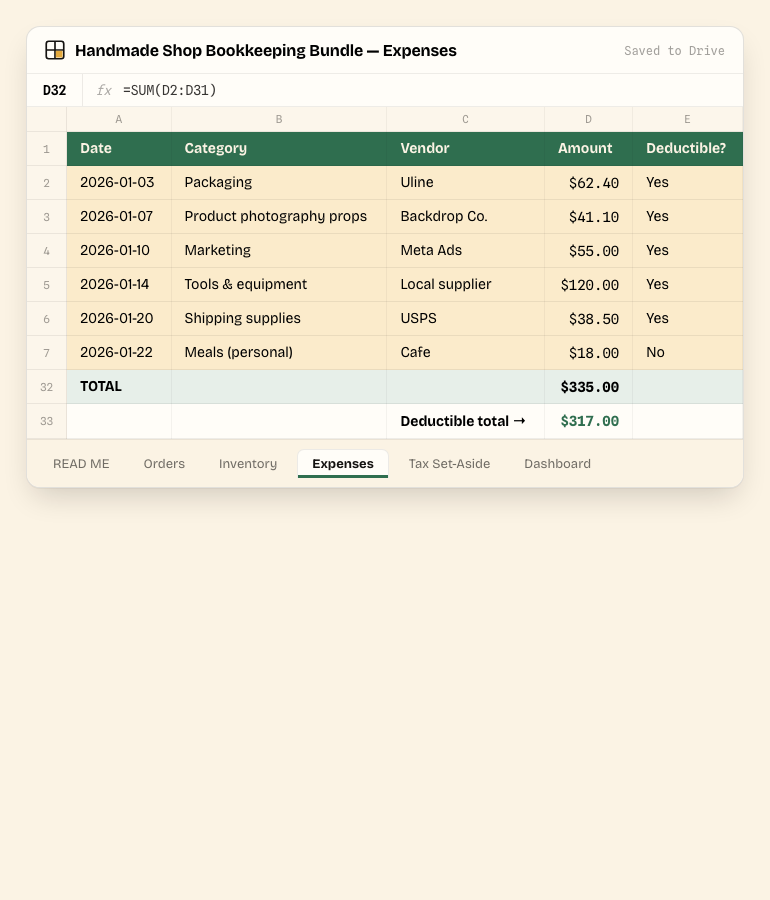Select the Marketing category cell
770x900 pixels.
point(279,250)
